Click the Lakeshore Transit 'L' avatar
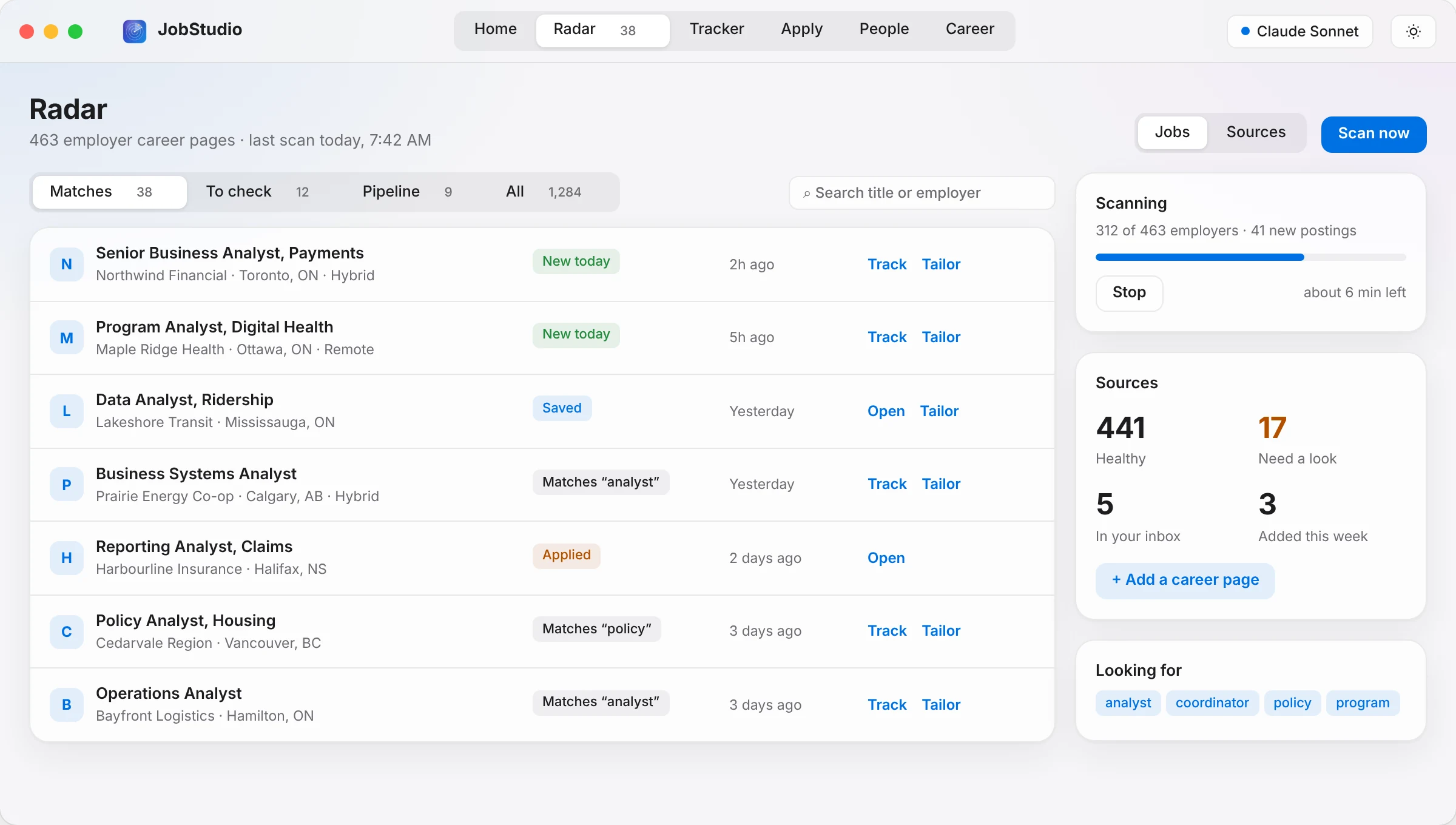This screenshot has height=825, width=1456. (67, 411)
